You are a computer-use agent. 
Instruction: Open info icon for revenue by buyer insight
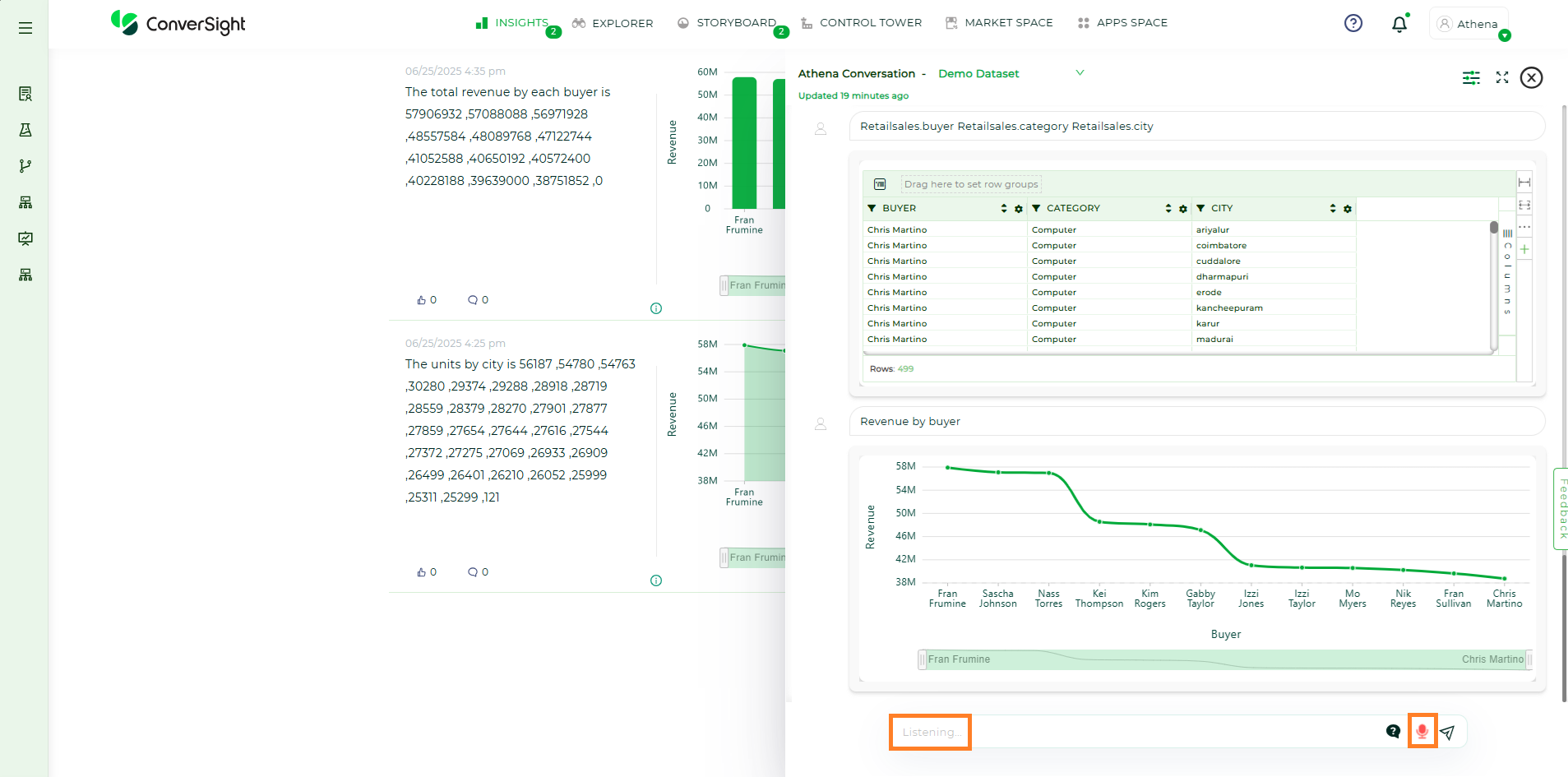point(656,308)
